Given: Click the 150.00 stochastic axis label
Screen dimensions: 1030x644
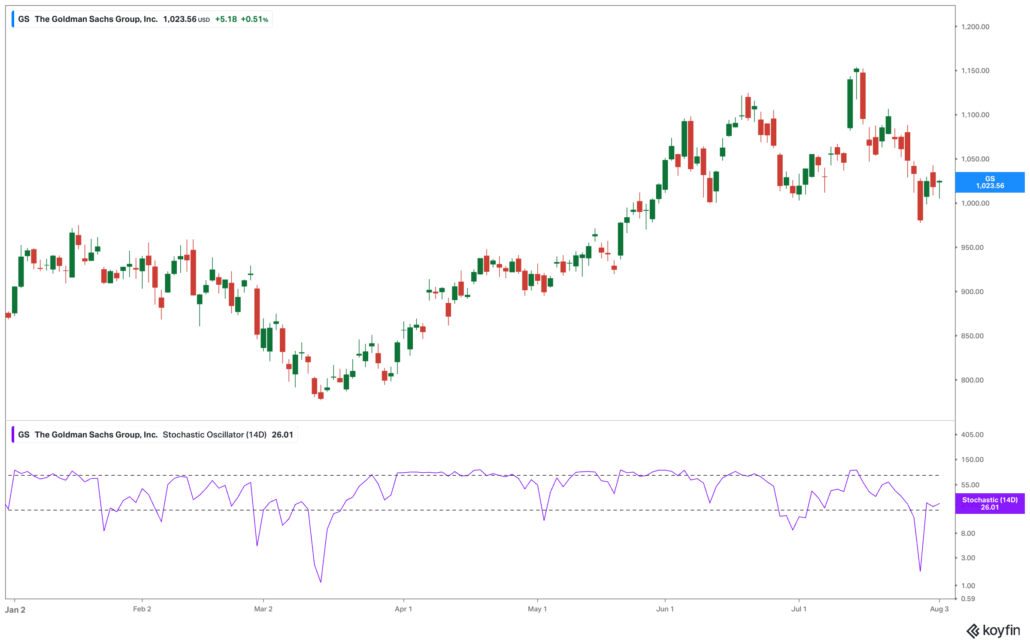Looking at the screenshot, I should 972,460.
